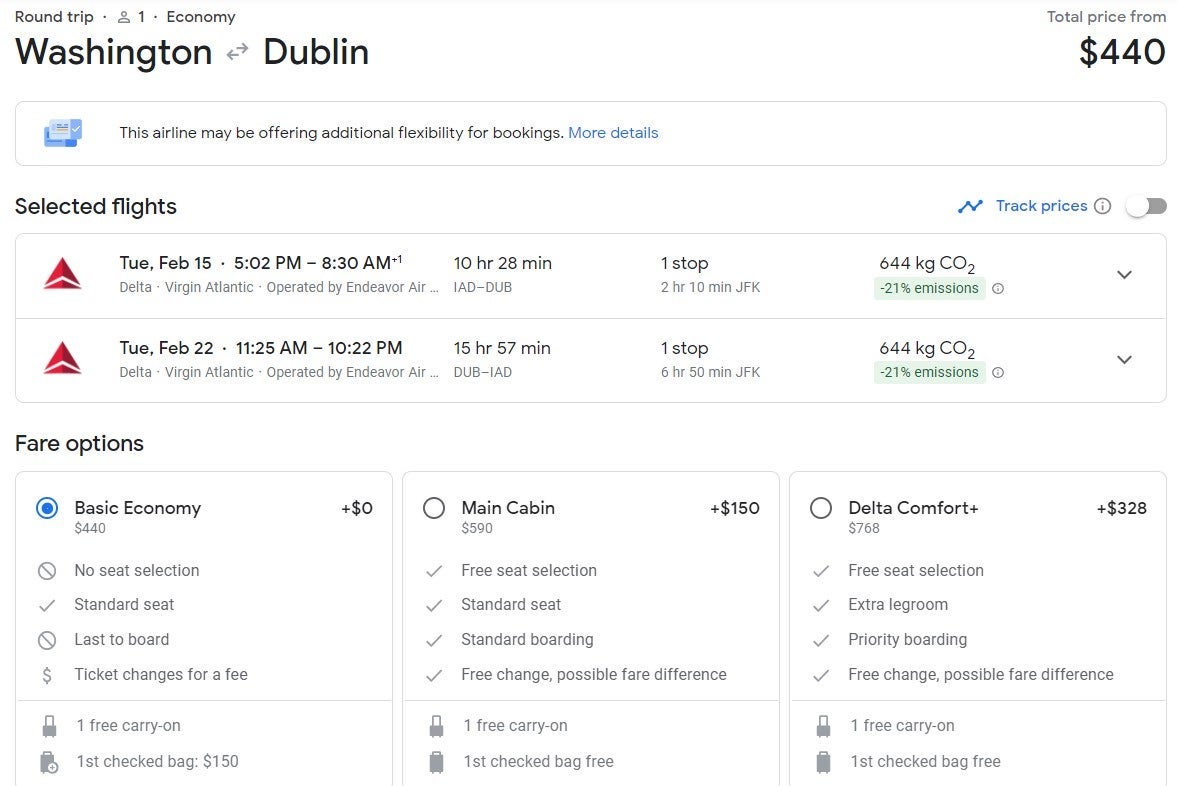Click the Delta Comfort+ title
1177x786 pixels.
click(x=914, y=508)
